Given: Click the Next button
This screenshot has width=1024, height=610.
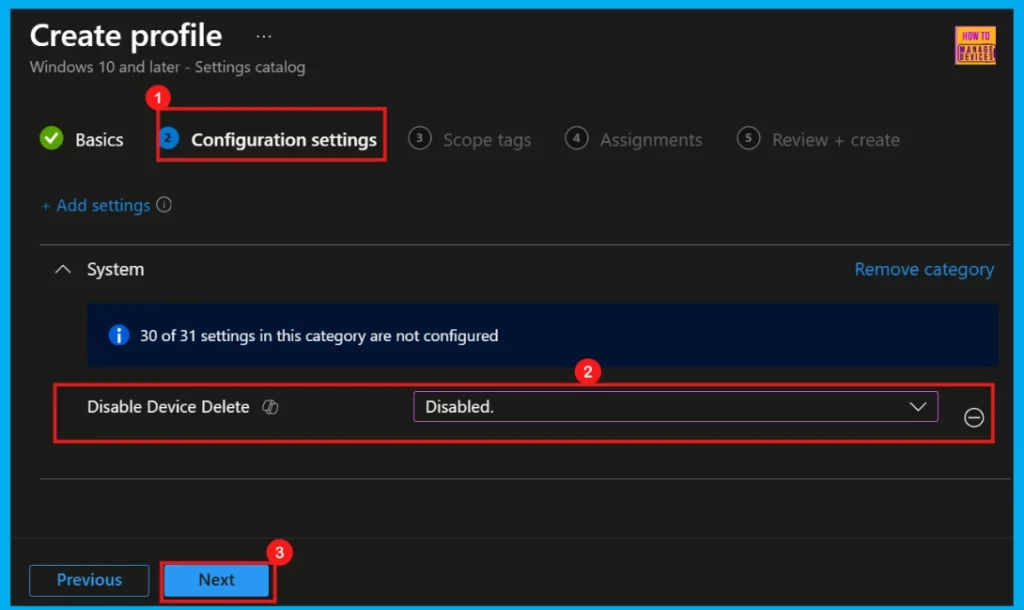Looking at the screenshot, I should click(216, 580).
